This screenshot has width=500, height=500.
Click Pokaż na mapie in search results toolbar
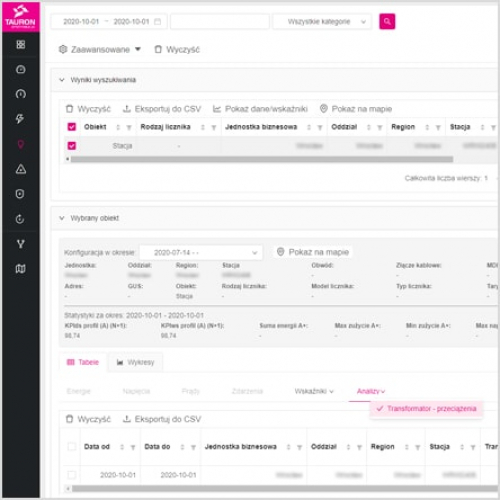pos(356,109)
